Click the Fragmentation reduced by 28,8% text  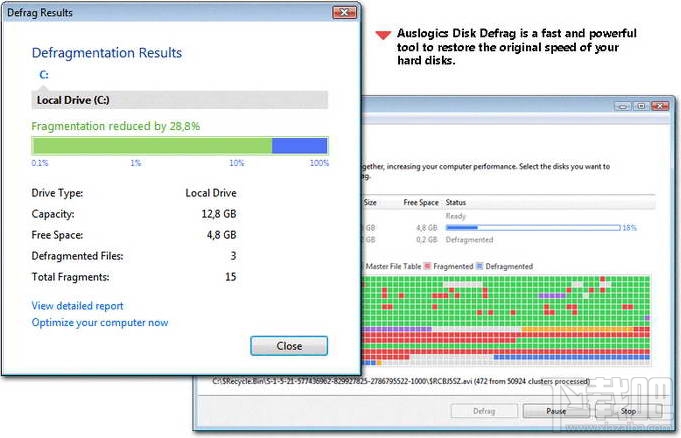pyautogui.click(x=116, y=126)
